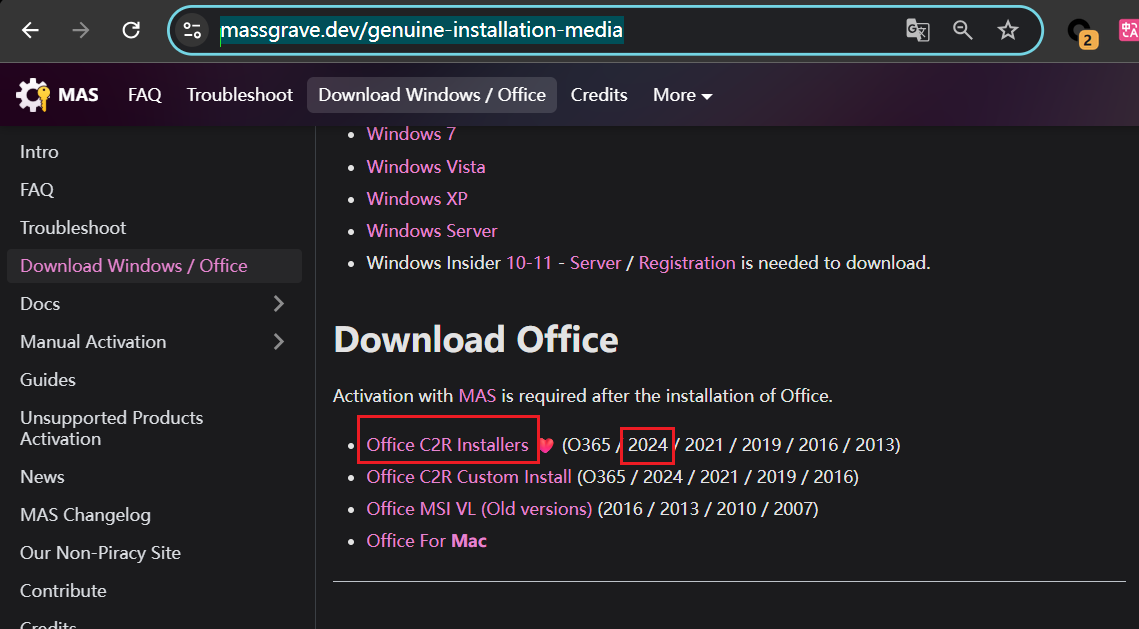
Task: Click the MAS gear logo
Action: point(33,94)
